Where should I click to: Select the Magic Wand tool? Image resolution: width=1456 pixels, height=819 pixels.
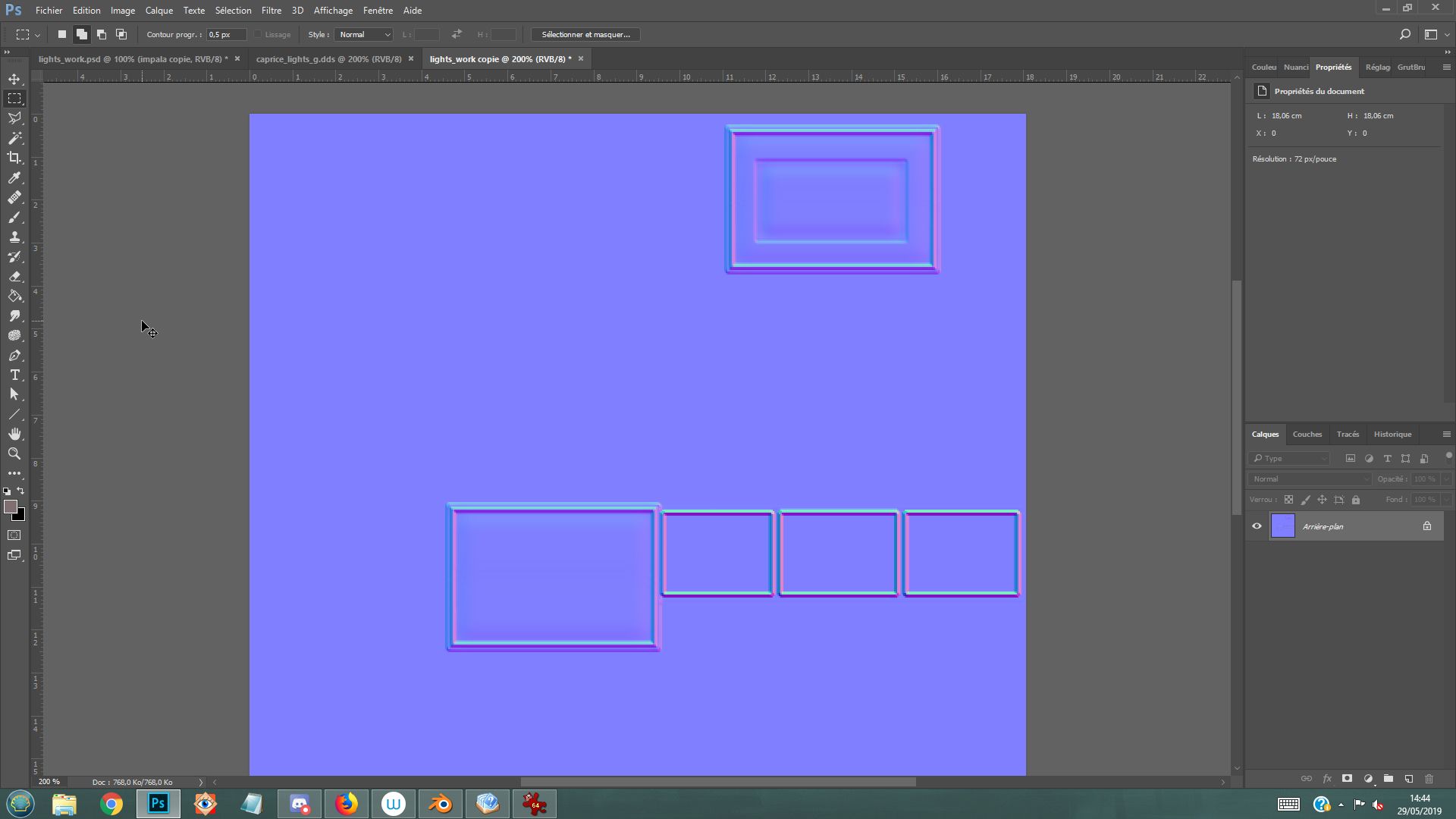tap(14, 138)
